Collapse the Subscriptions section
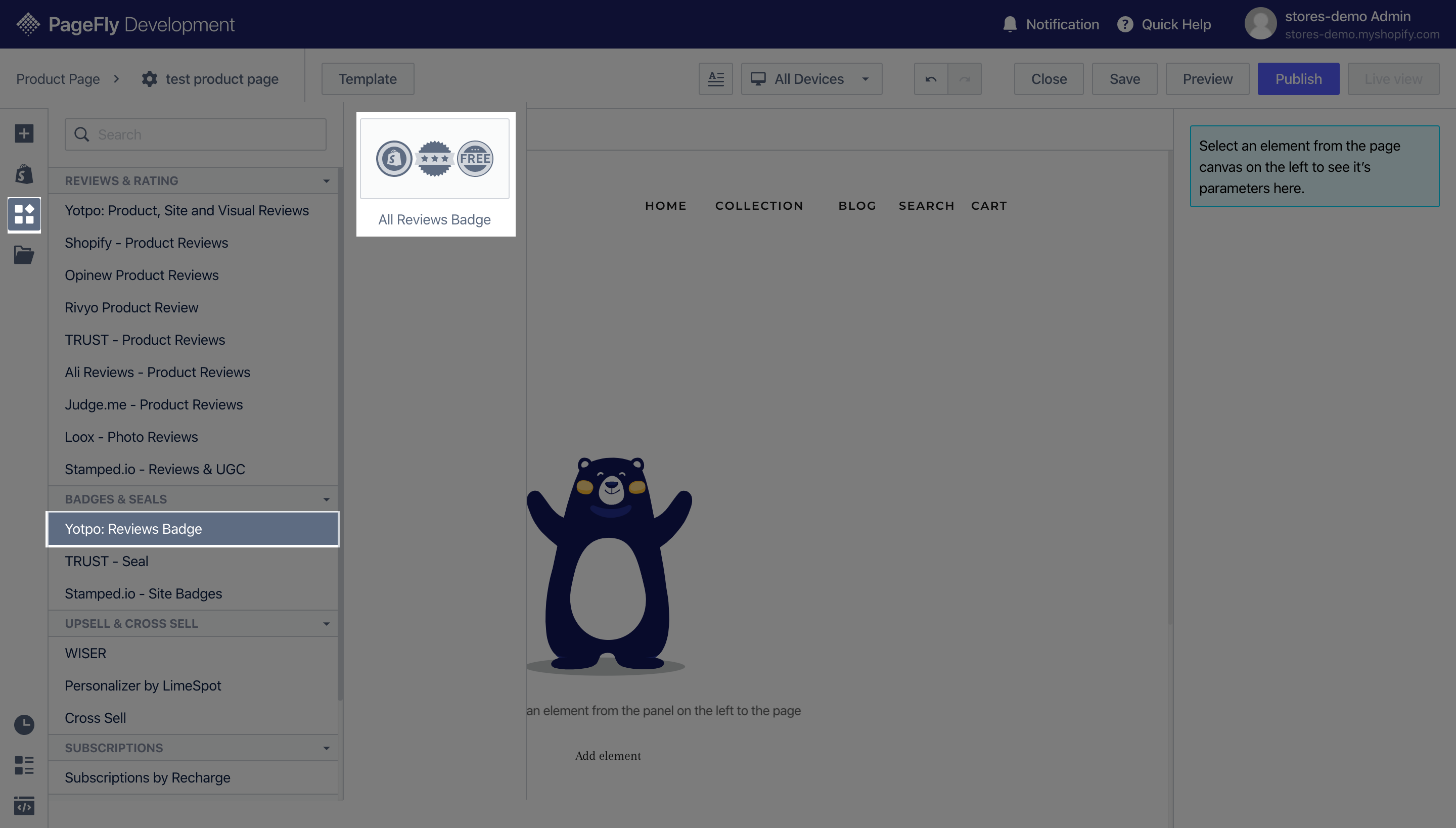Screen dimensions: 1456x828 click(x=327, y=748)
